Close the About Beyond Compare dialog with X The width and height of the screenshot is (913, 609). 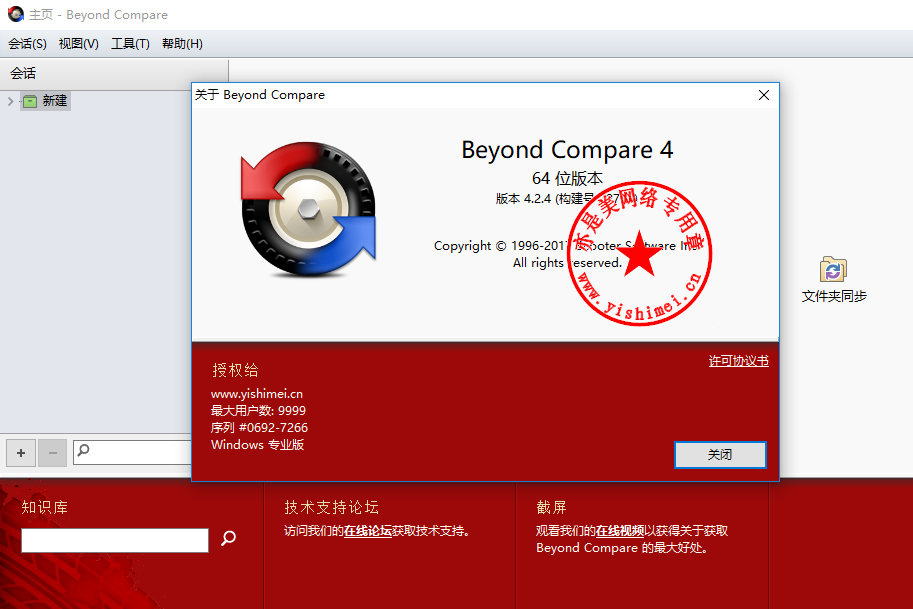click(x=764, y=95)
